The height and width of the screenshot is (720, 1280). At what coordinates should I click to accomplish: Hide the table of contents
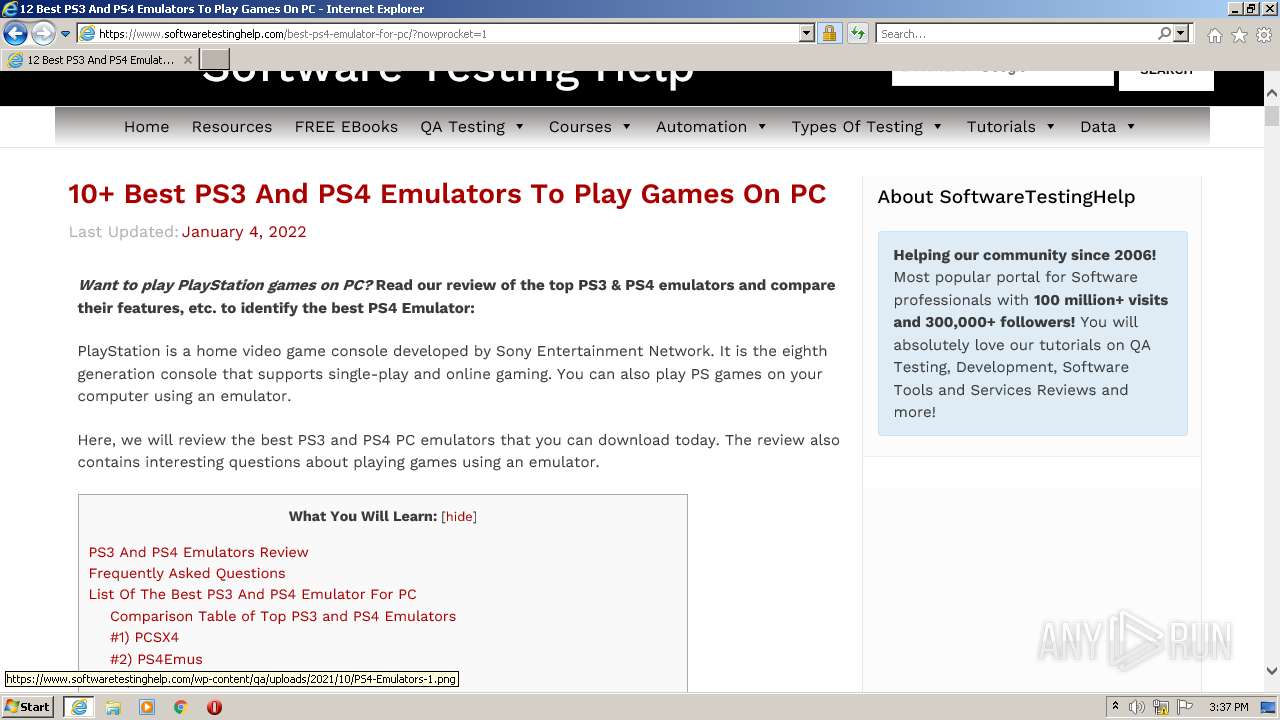click(x=459, y=517)
